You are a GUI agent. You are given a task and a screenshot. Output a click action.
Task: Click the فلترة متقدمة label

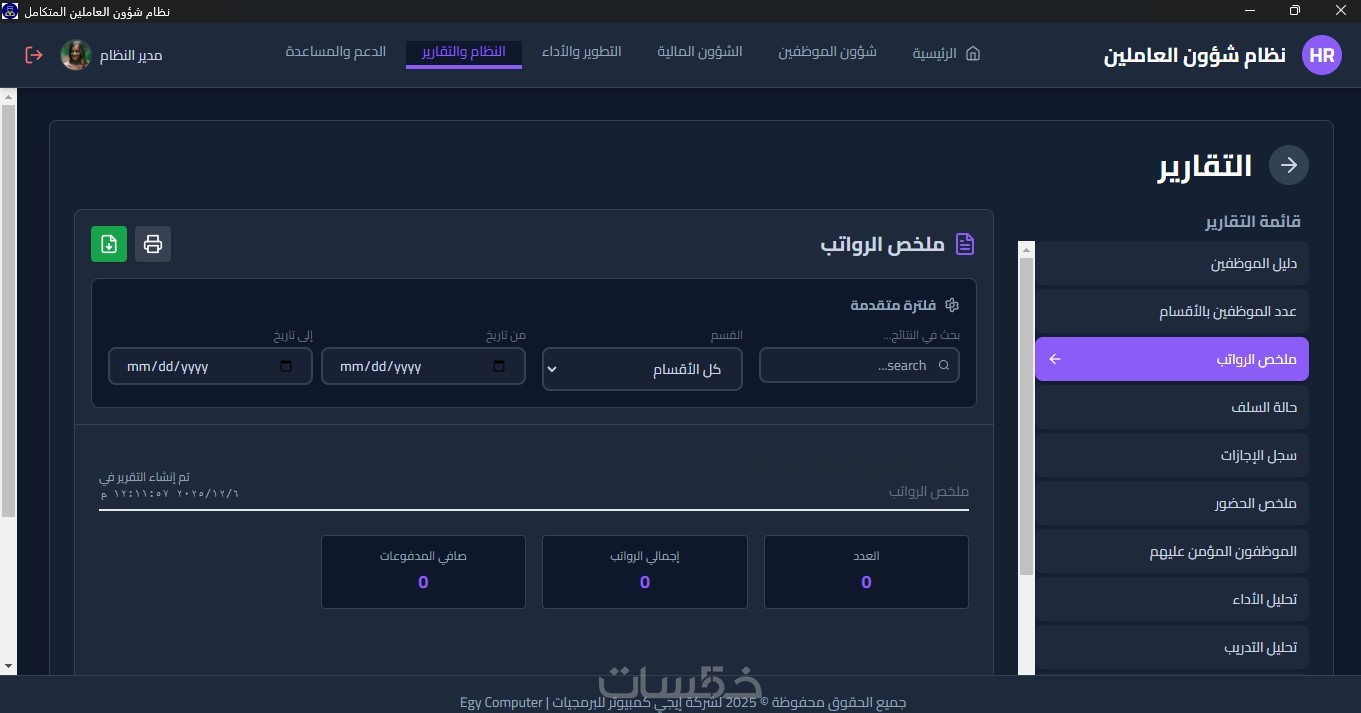click(894, 305)
